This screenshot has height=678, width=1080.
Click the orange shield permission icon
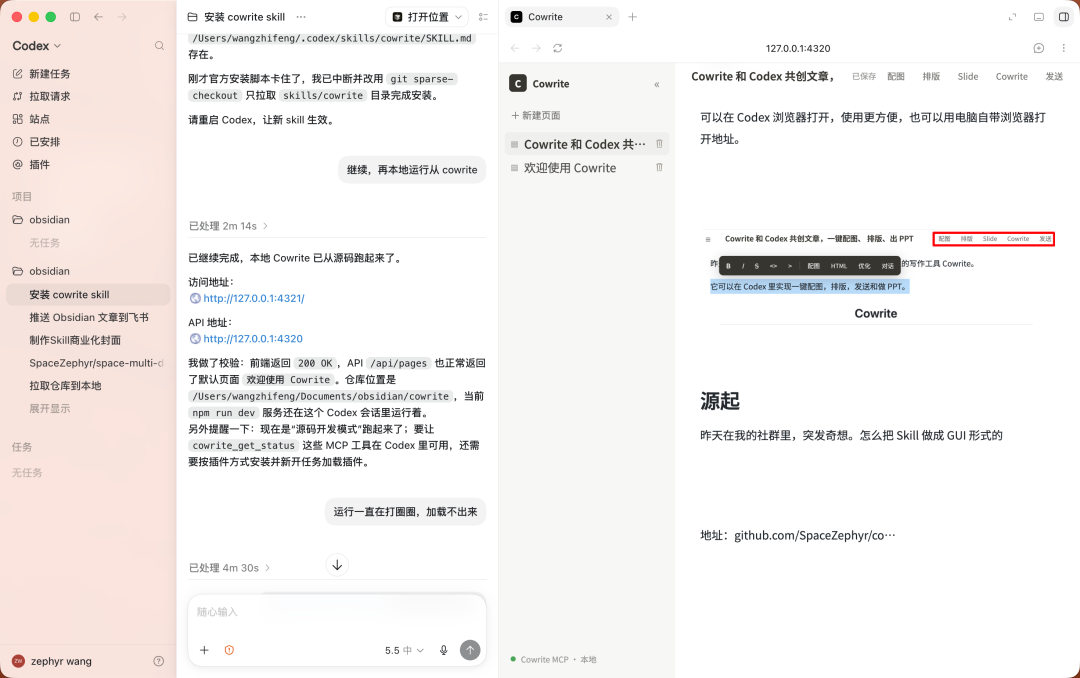point(229,650)
